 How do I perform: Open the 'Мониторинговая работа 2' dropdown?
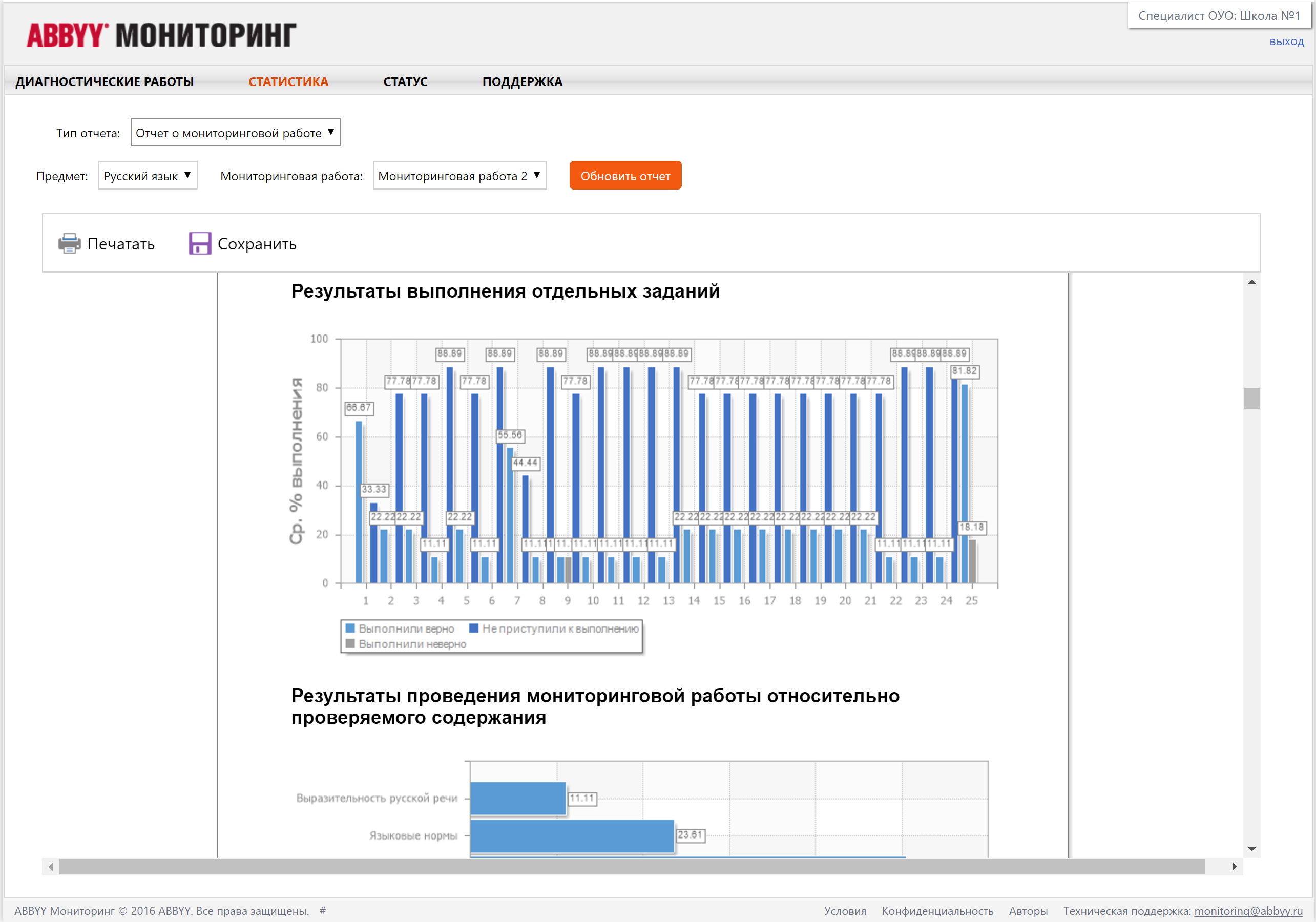[x=459, y=176]
